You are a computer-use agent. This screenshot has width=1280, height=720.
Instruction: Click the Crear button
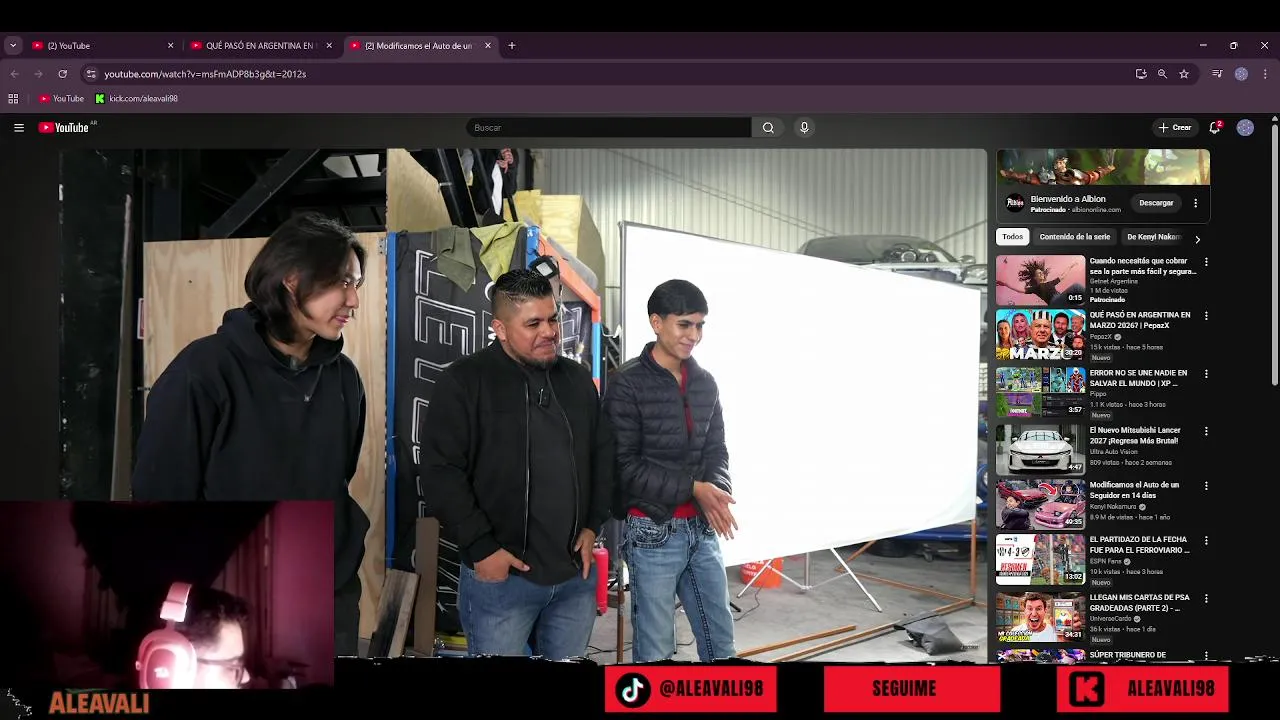tap(1174, 128)
